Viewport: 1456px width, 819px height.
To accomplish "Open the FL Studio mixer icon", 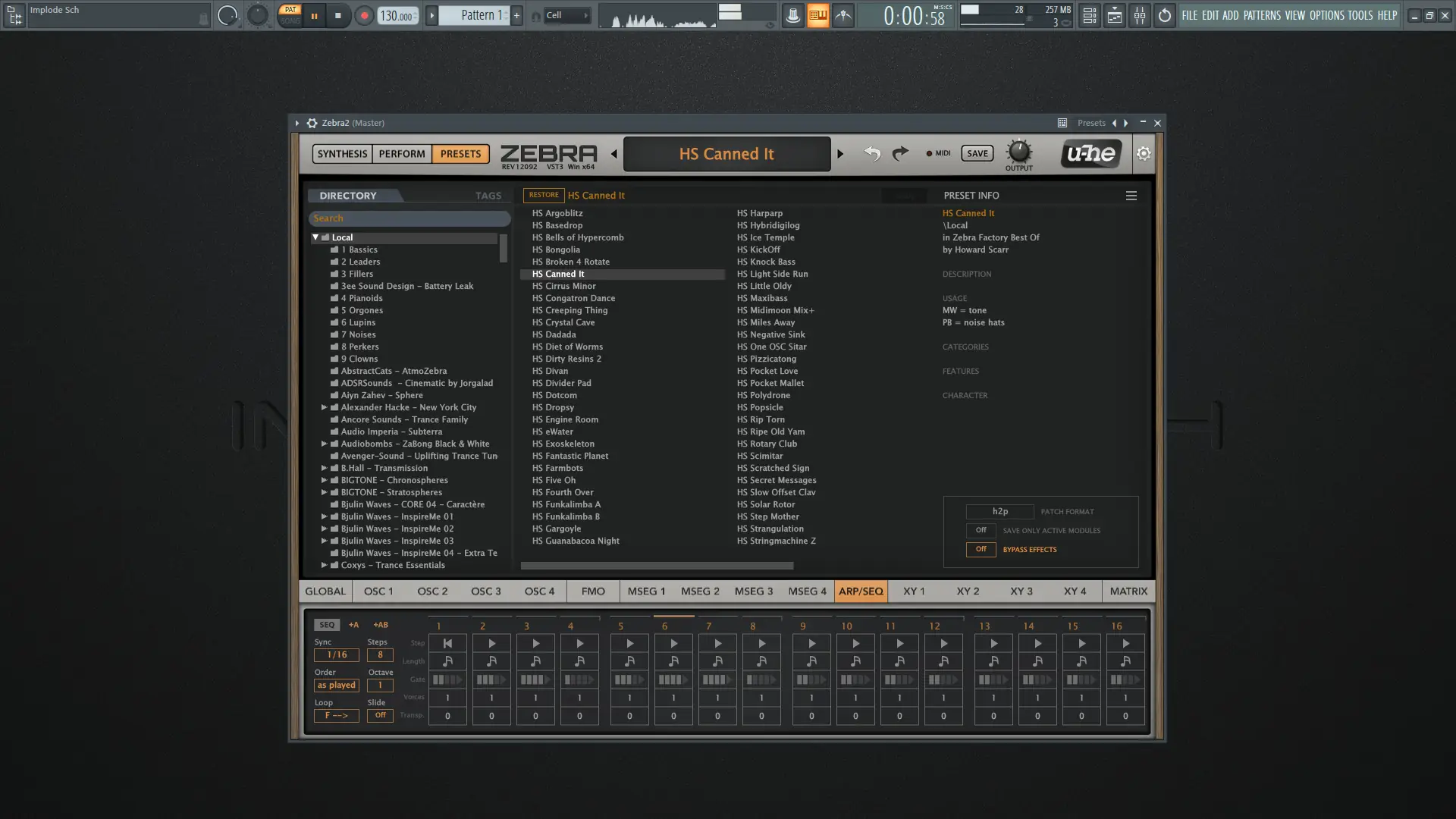I will click(x=1140, y=15).
